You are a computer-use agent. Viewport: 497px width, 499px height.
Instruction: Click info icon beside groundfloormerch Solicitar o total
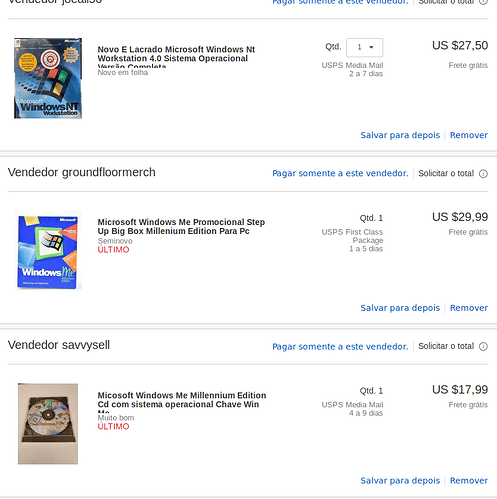point(483,174)
